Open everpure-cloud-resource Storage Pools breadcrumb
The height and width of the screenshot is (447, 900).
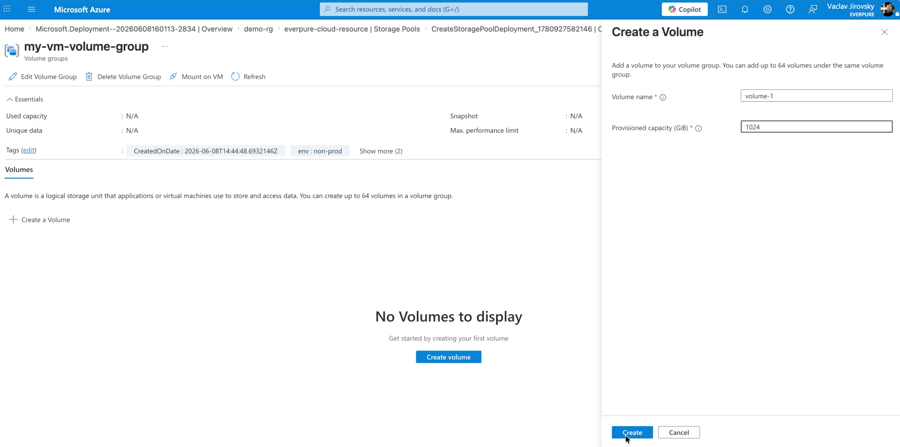[x=352, y=29]
